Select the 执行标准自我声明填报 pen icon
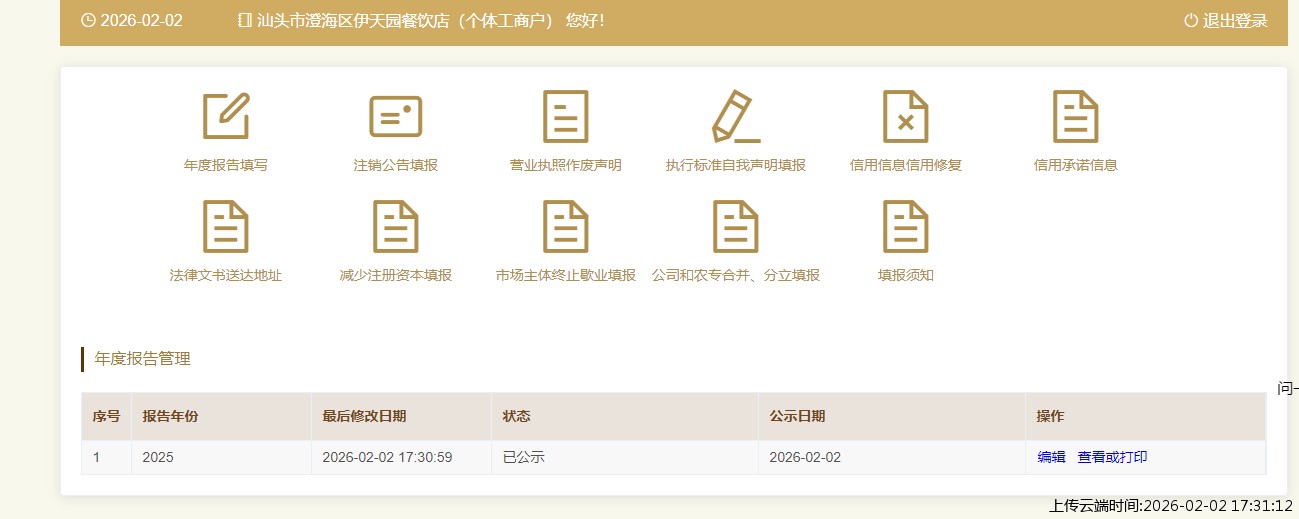Image resolution: width=1299 pixels, height=519 pixels. [735, 116]
